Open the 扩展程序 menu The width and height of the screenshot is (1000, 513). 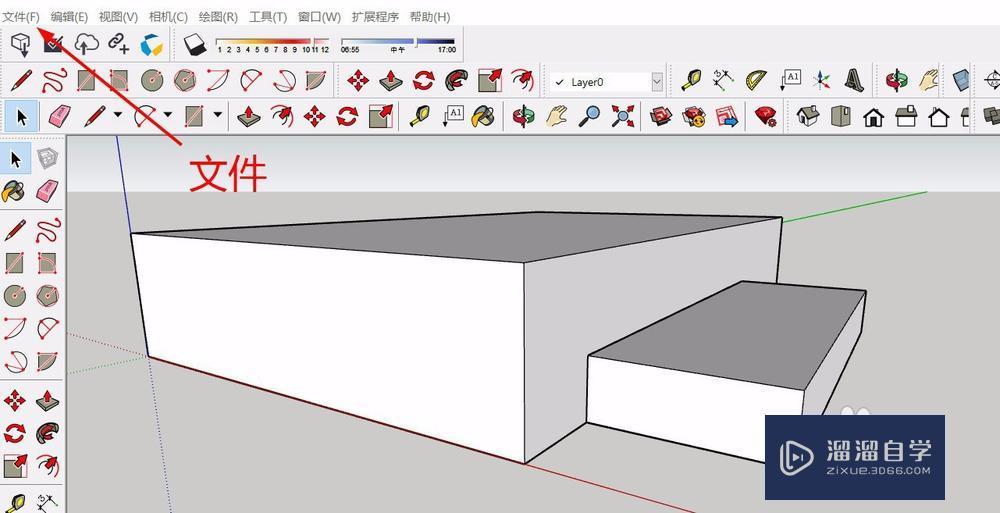coord(375,17)
